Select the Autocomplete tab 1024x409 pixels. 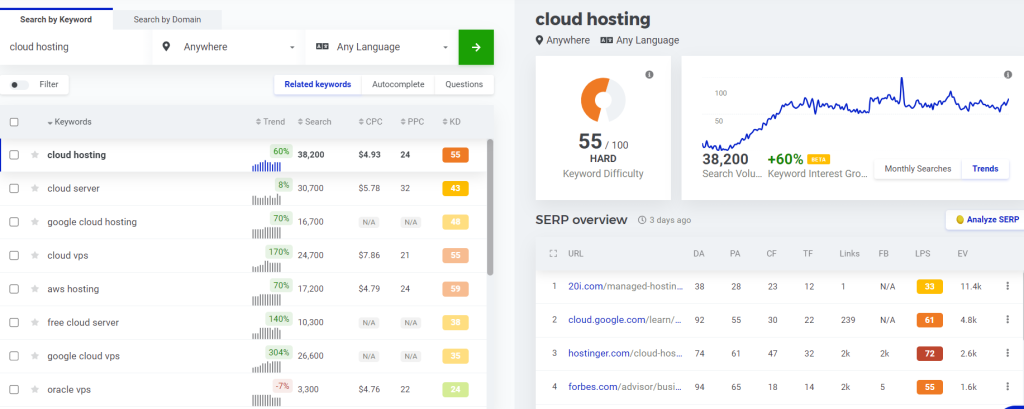click(398, 84)
